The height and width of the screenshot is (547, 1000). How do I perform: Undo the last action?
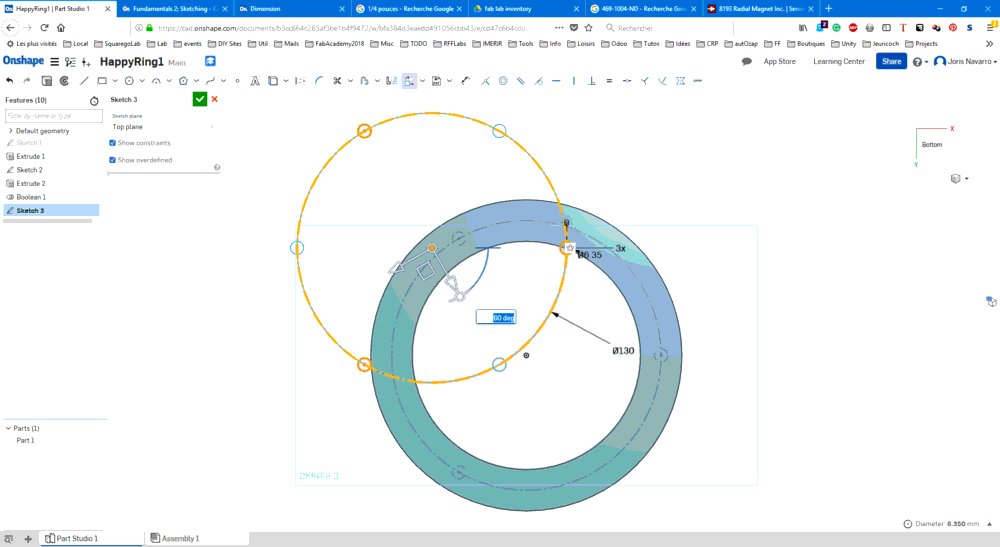click(10, 81)
